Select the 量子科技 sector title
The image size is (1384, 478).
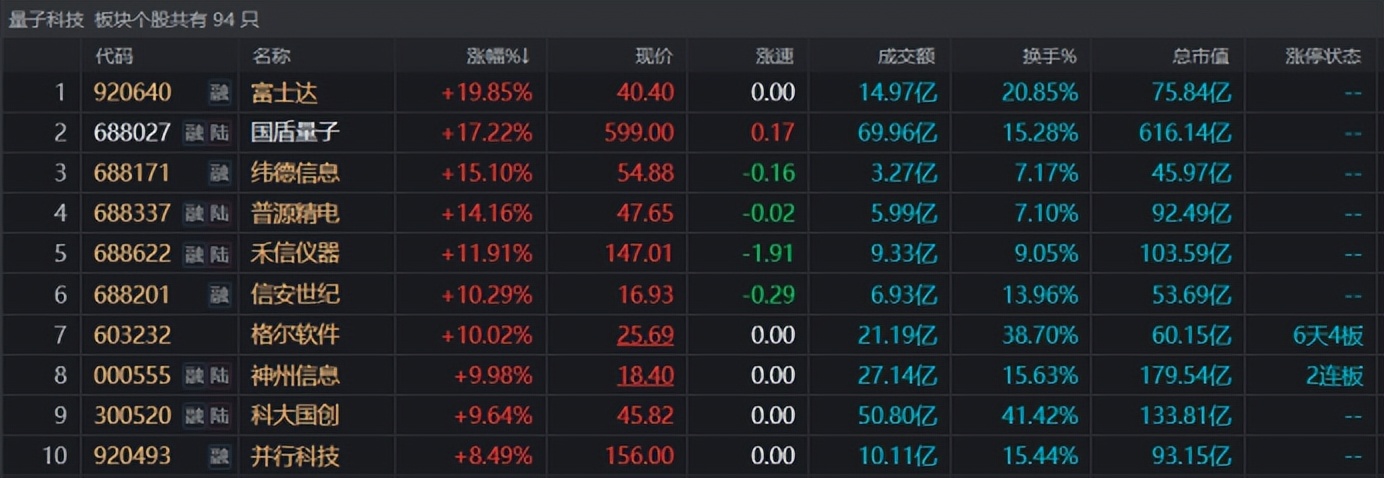click(46, 19)
